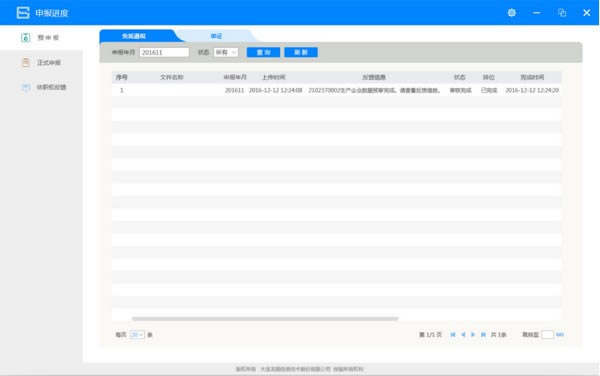Click the blue 查询 button
The image size is (600, 376).
[263, 52]
